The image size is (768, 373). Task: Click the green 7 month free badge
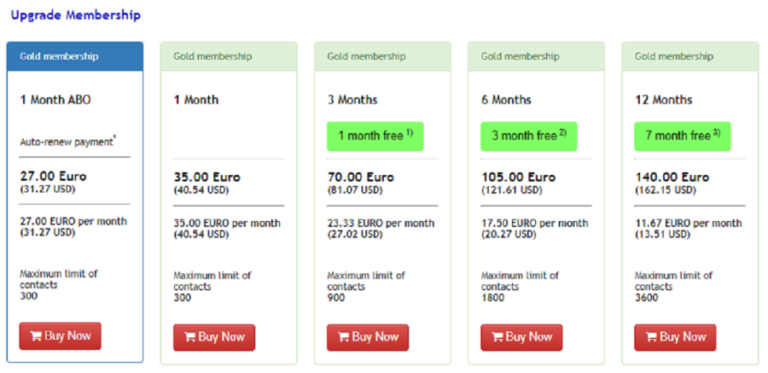(x=683, y=136)
